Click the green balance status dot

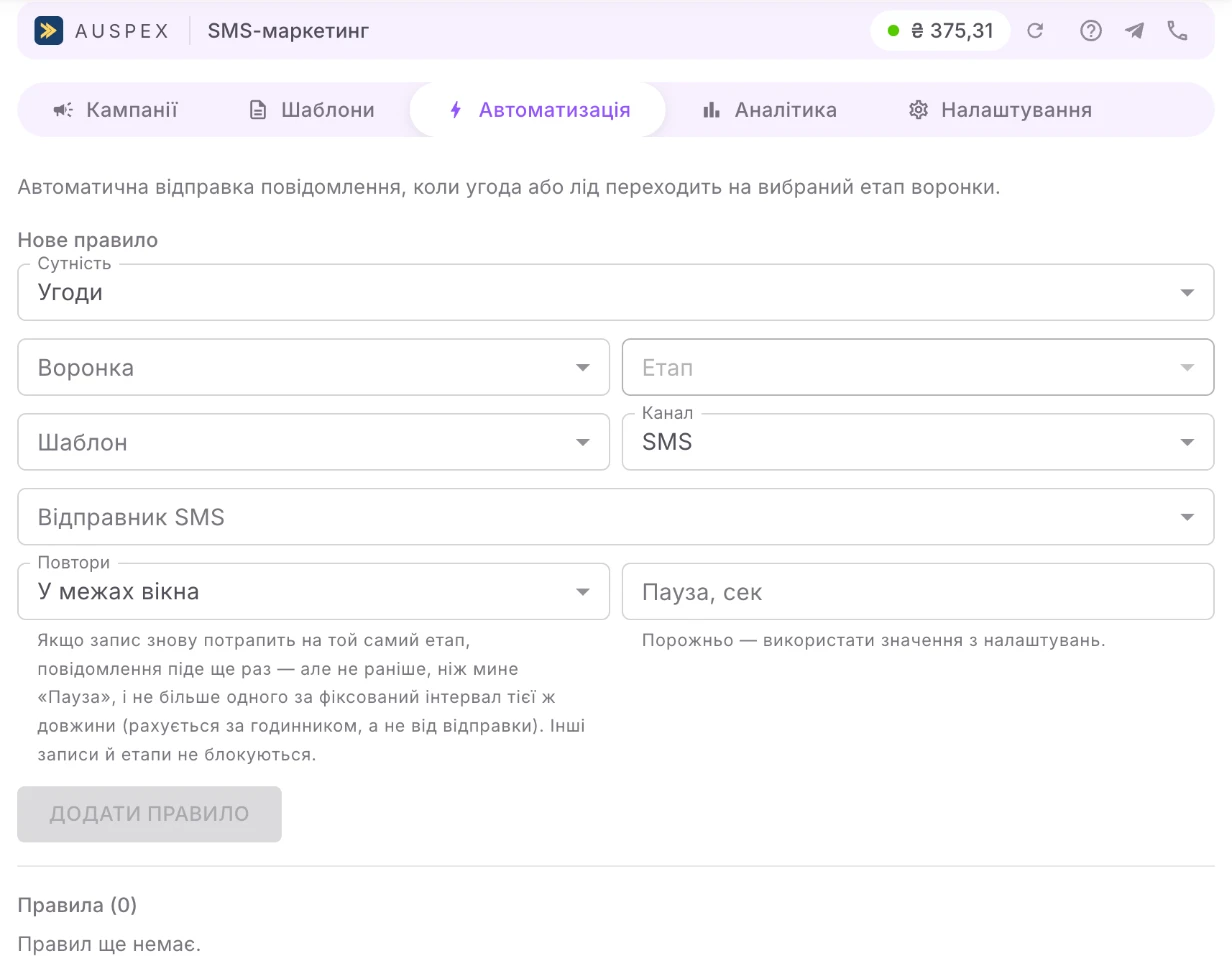click(894, 31)
